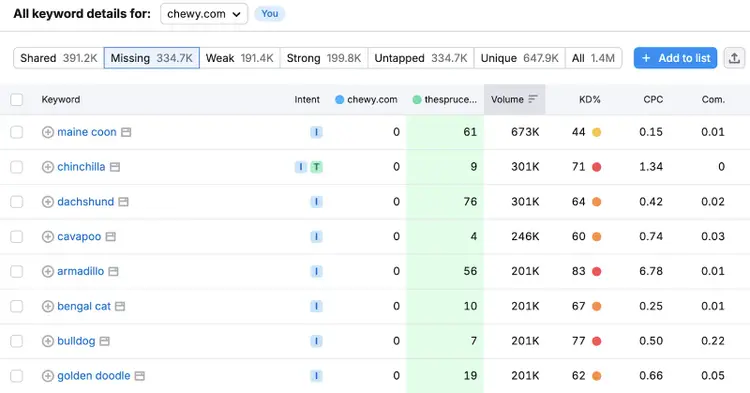This screenshot has height=393, width=750.
Task: Open the cavapoo keyword link
Action: tap(79, 237)
